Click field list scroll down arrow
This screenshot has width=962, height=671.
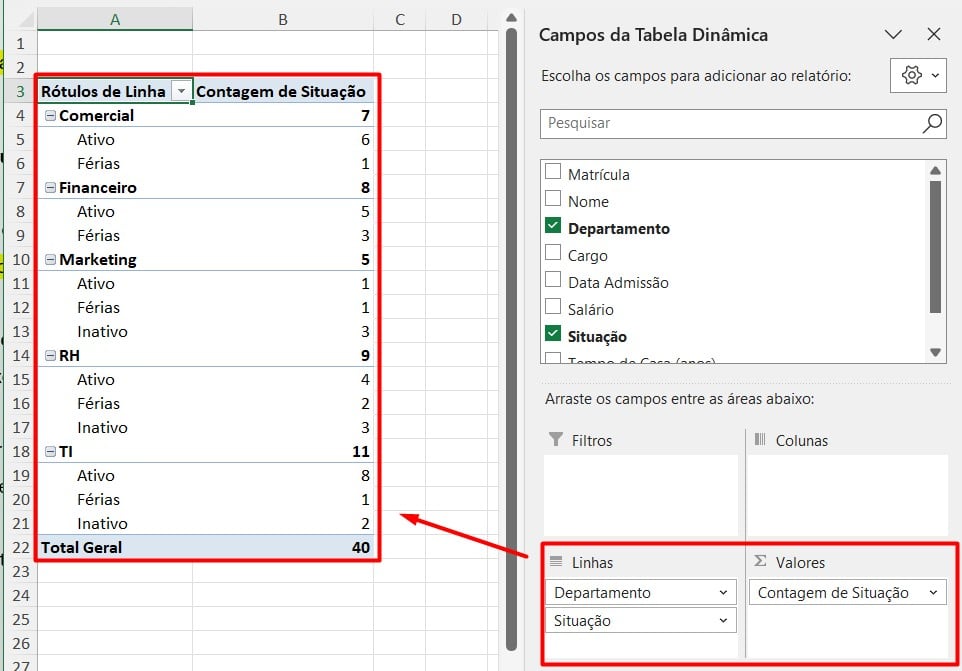(935, 352)
